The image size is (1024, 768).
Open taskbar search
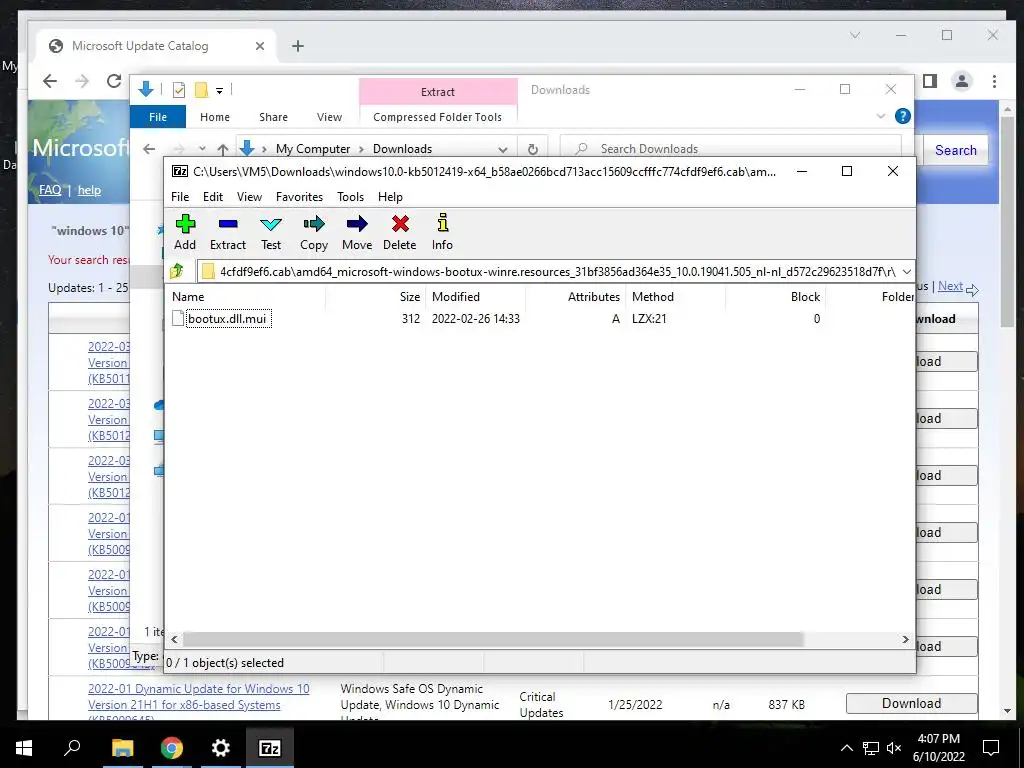pyautogui.click(x=72, y=748)
